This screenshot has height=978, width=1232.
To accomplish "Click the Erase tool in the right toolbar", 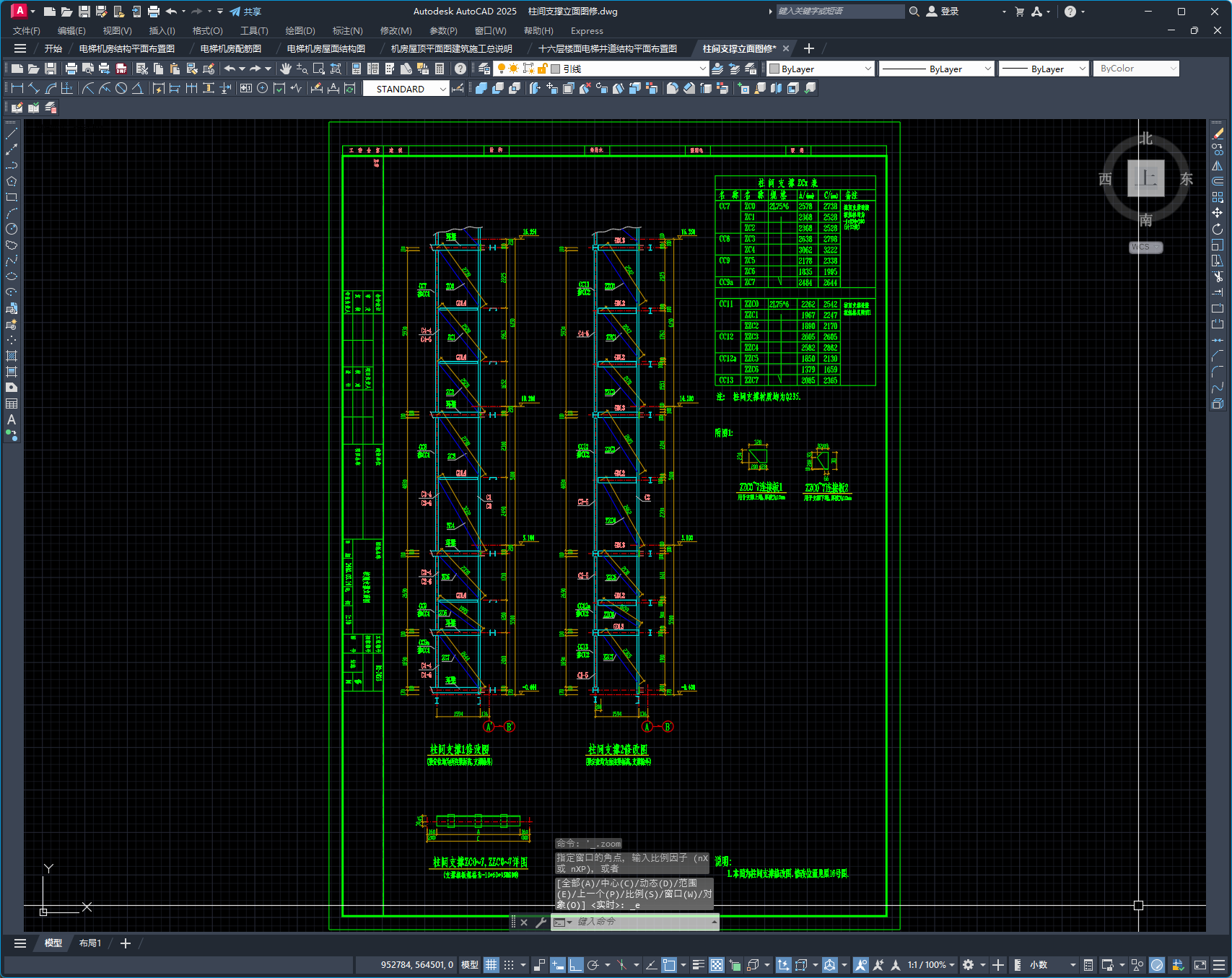I will 1218,134.
